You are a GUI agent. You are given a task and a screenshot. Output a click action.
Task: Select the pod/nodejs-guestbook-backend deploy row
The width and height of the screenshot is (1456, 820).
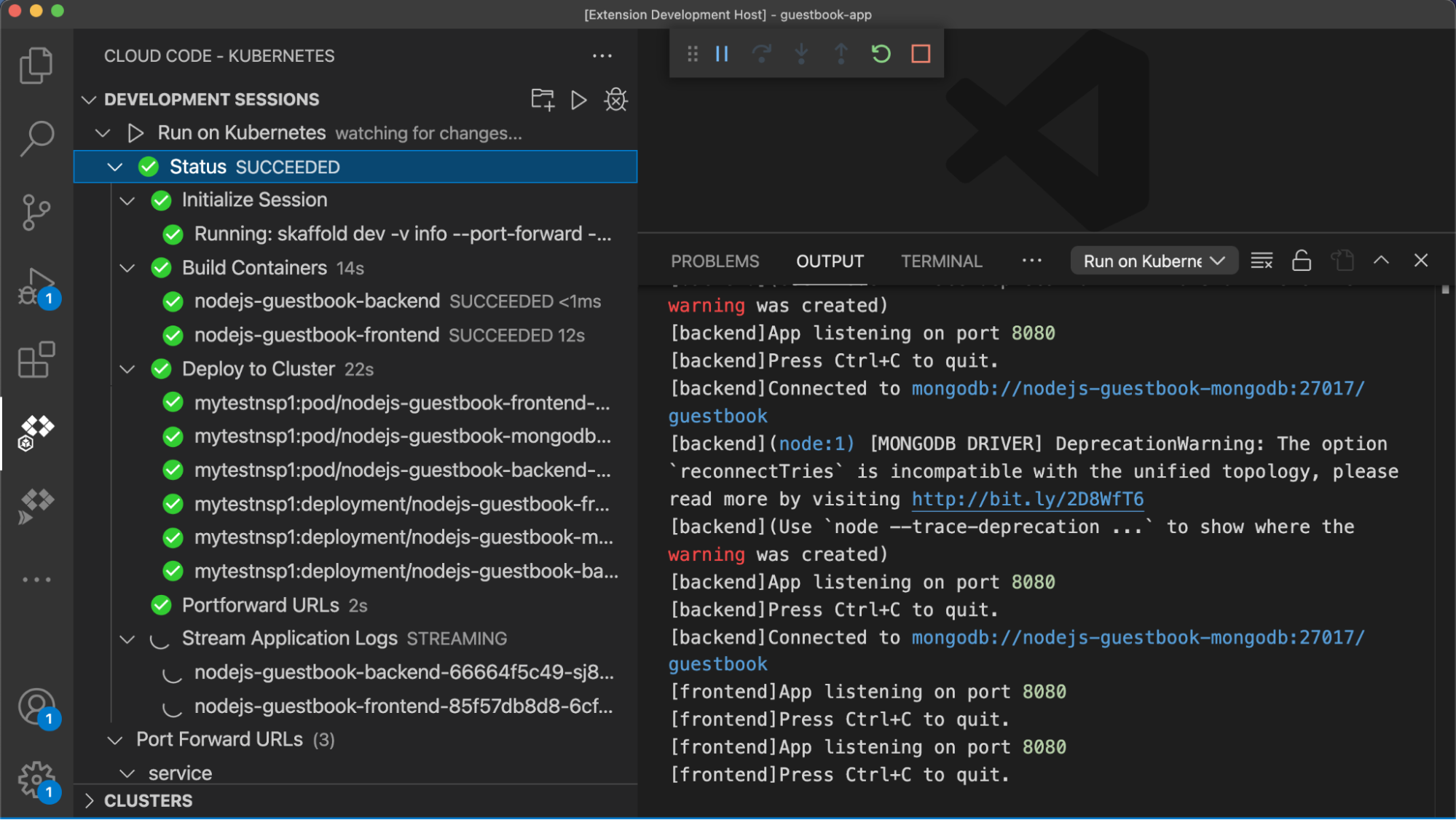coord(355,470)
